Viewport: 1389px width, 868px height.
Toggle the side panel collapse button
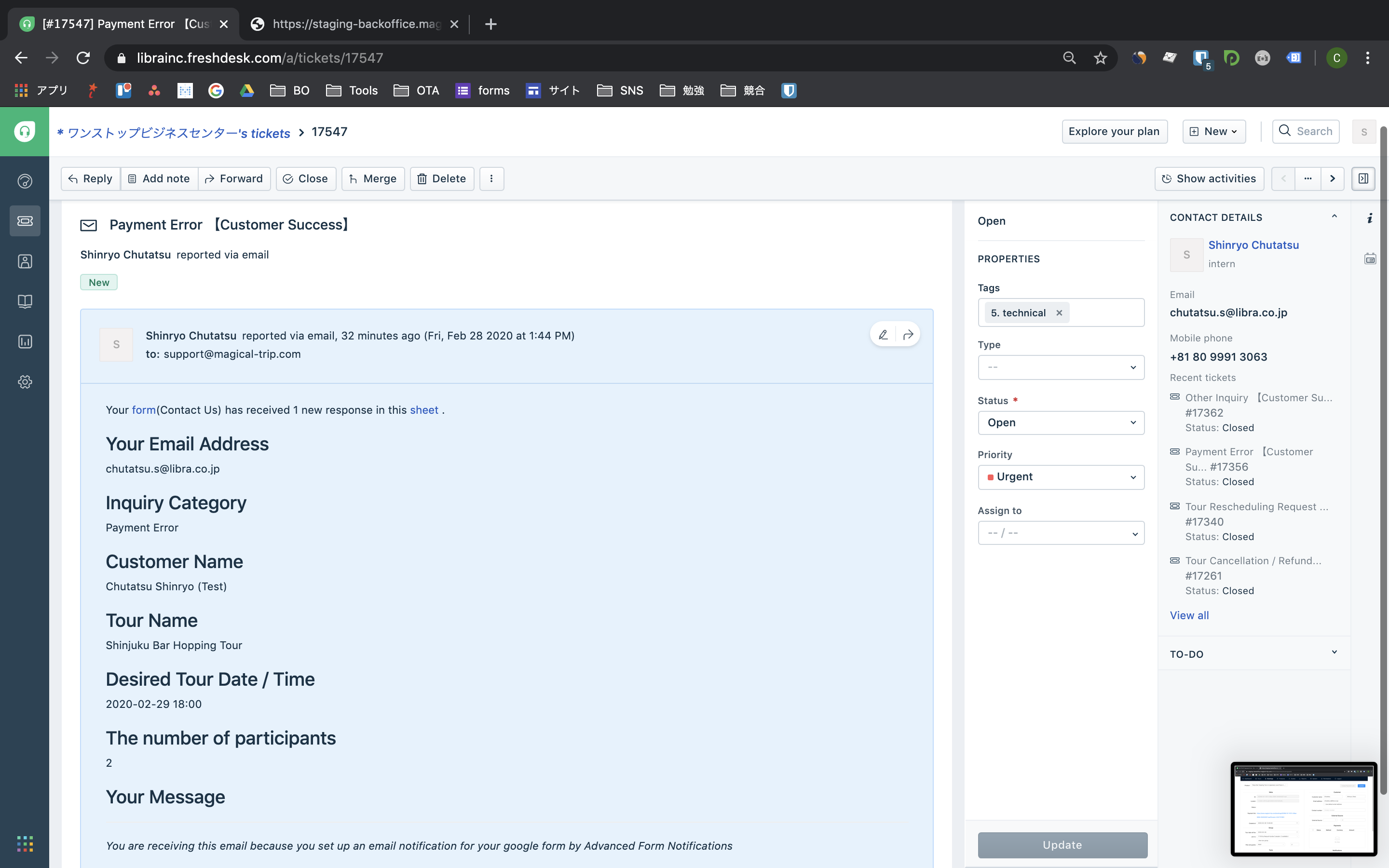(x=1363, y=178)
